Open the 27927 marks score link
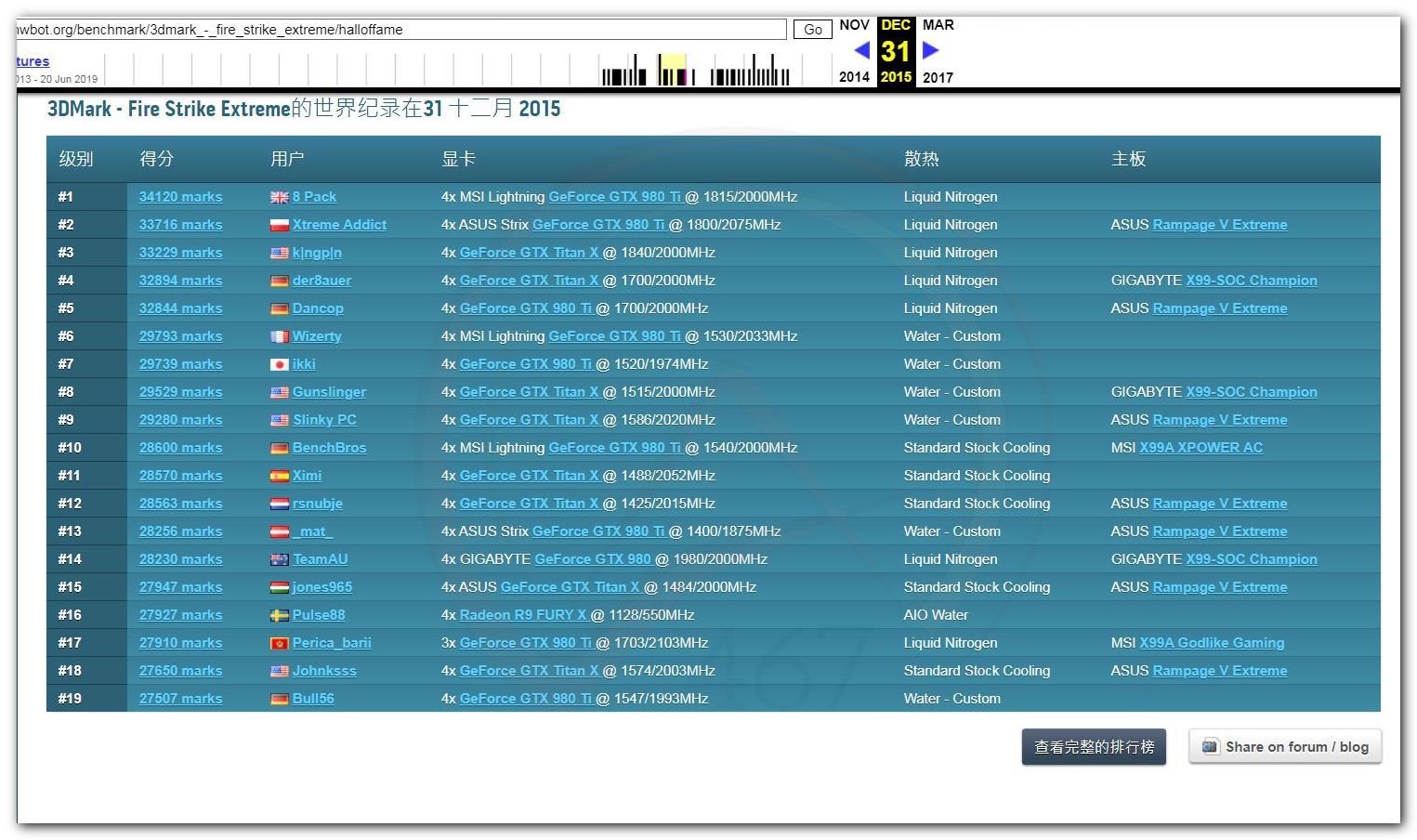This screenshot has width=1417, height=840. [180, 615]
